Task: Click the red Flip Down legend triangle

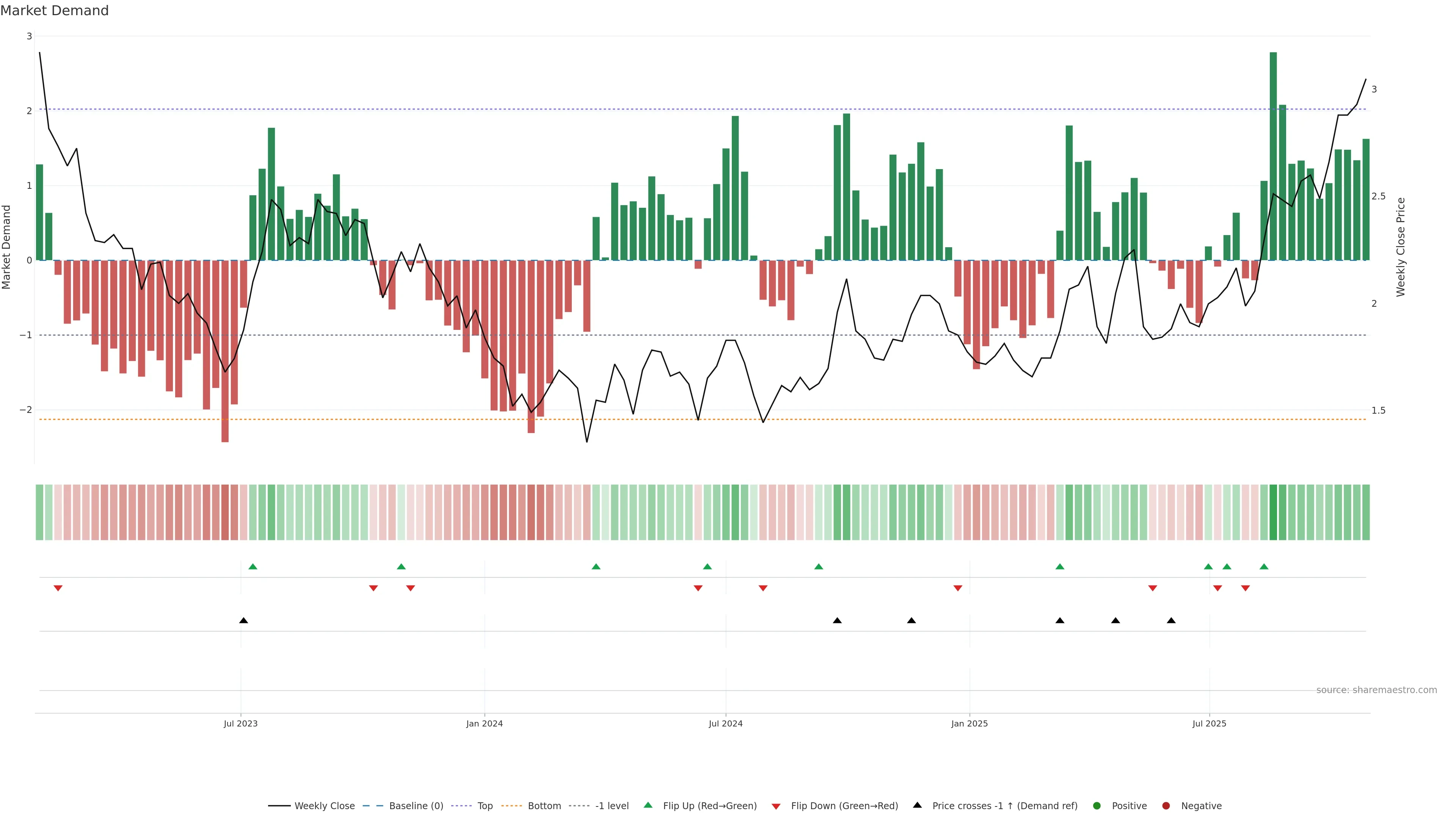Action: [x=776, y=806]
